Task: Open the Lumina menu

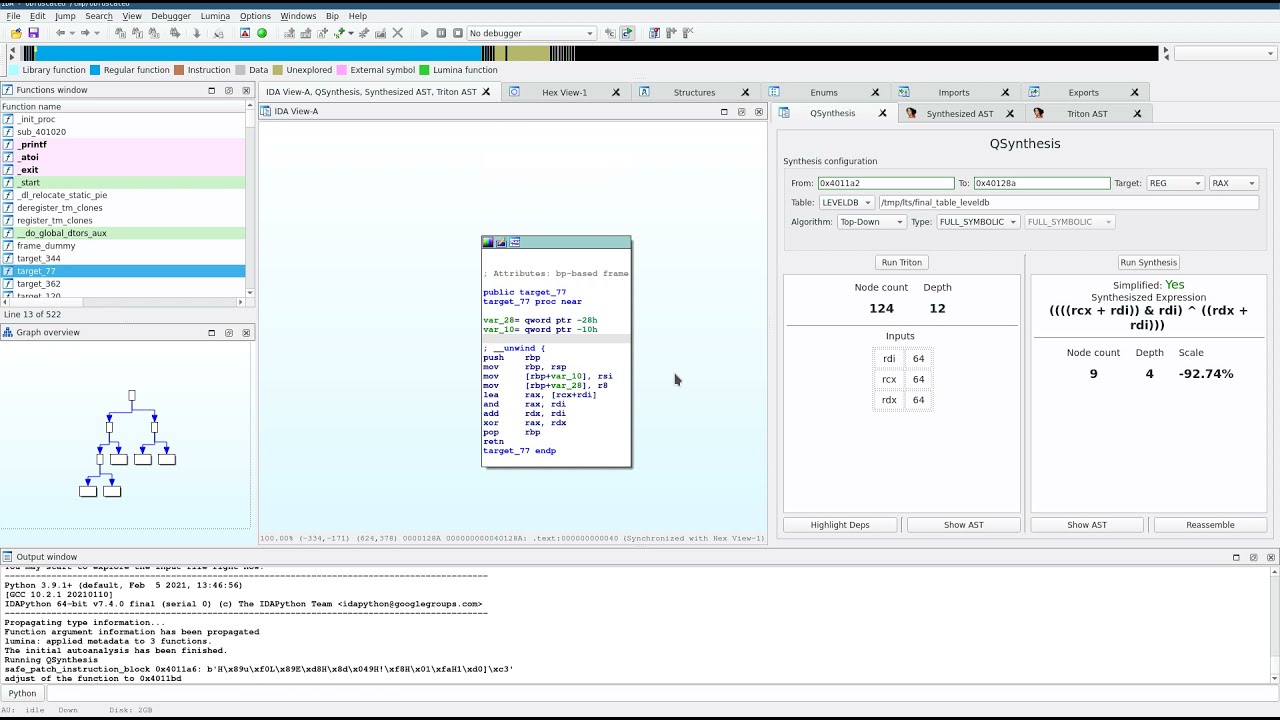Action: [215, 16]
